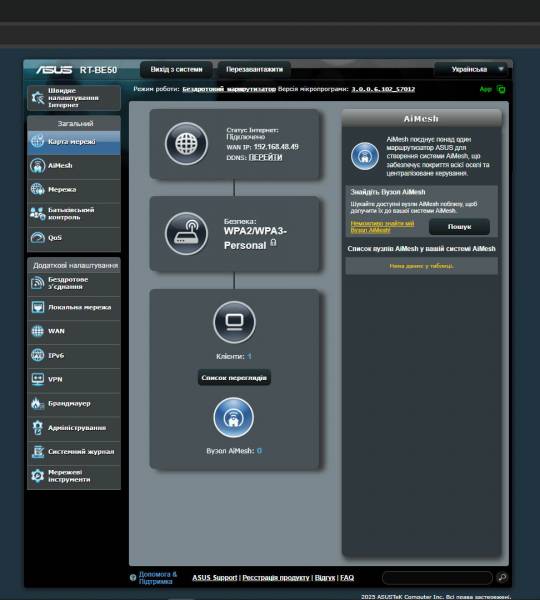Open the WAN globe icon
Viewport: 540px width, 600px height.
(x=37, y=331)
